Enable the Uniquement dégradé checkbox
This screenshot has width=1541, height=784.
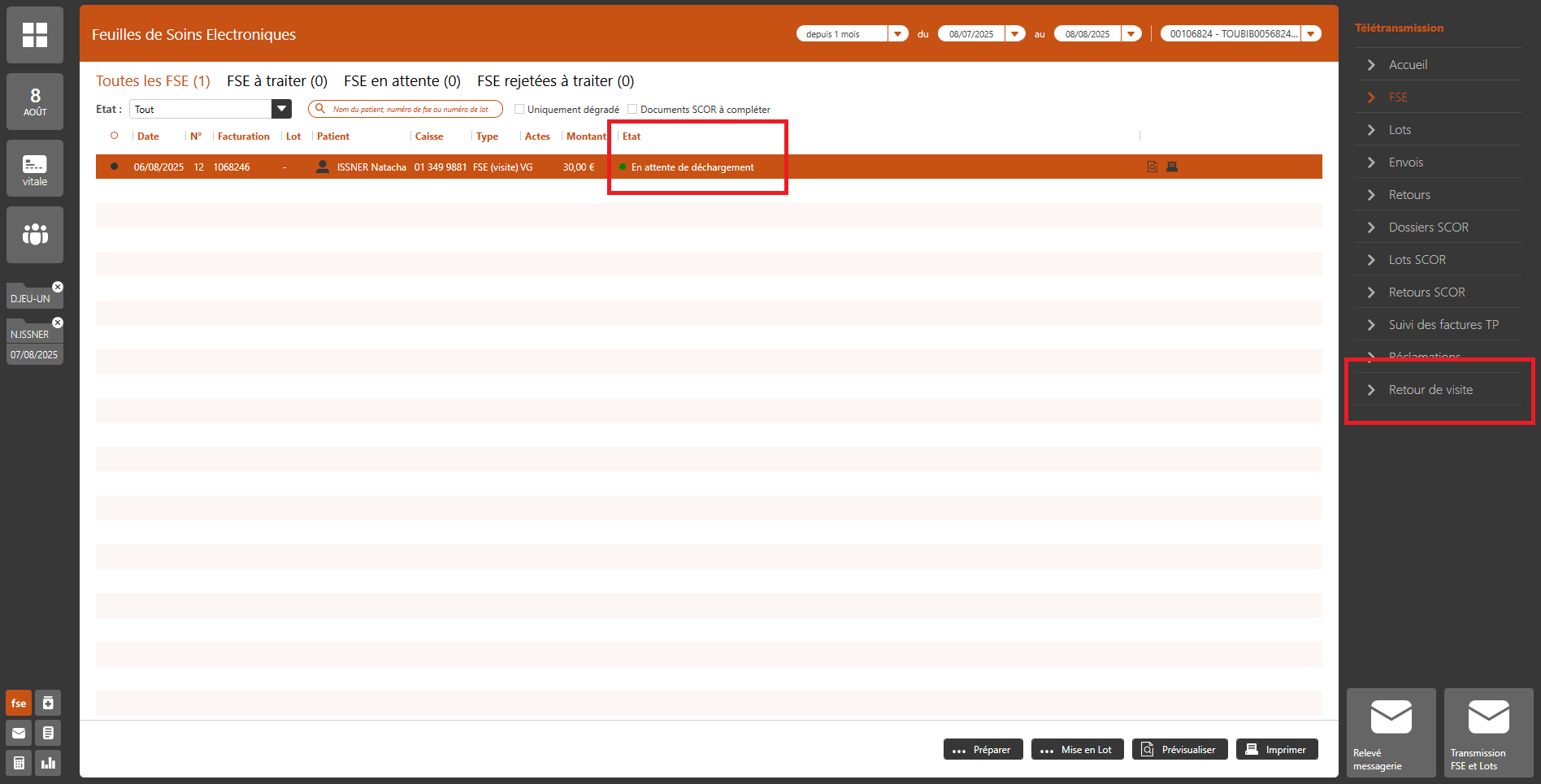coord(519,109)
